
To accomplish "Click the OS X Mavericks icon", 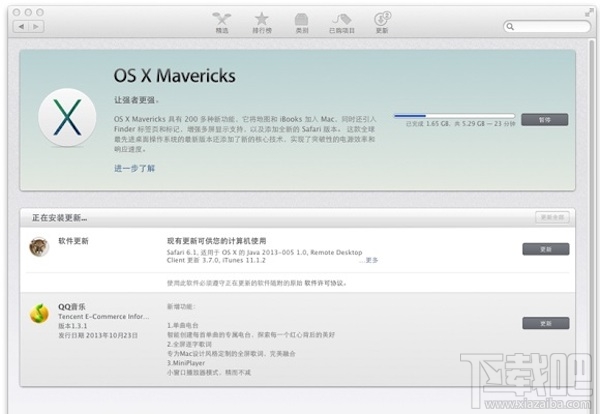I will pyautogui.click(x=67, y=122).
